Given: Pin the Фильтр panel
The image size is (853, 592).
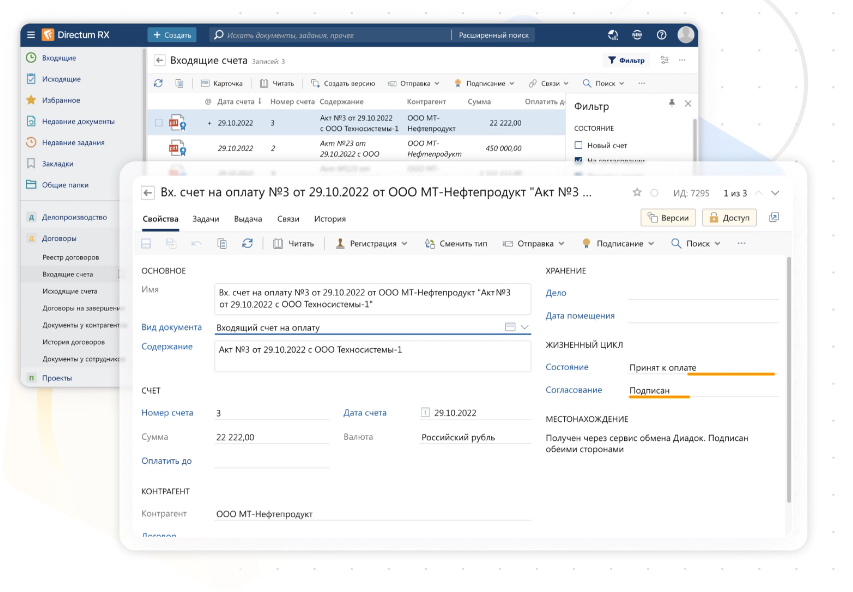Looking at the screenshot, I should [x=672, y=103].
